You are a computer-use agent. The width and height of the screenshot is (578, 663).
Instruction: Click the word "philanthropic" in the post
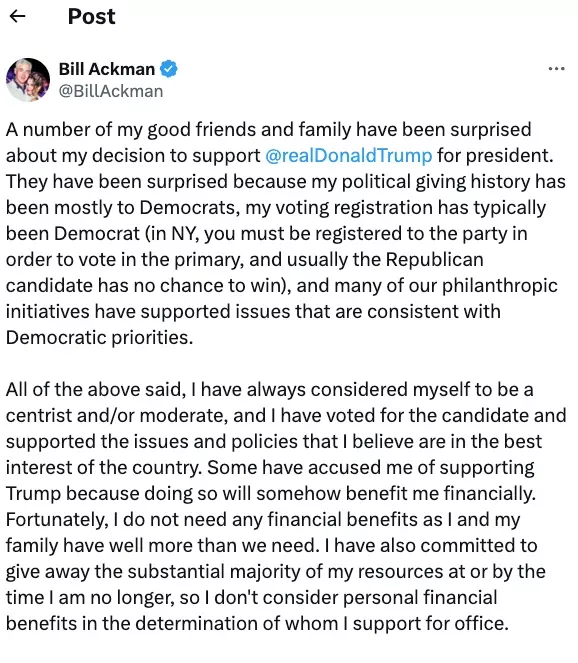500,285
